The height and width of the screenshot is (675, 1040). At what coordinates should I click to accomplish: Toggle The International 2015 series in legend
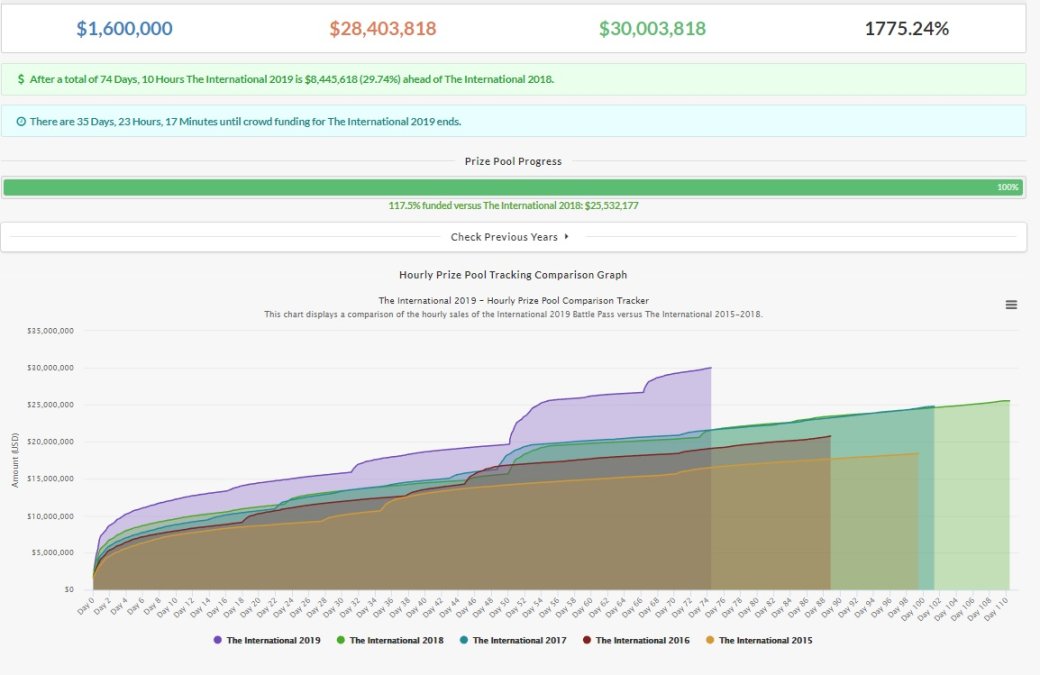[x=759, y=641]
